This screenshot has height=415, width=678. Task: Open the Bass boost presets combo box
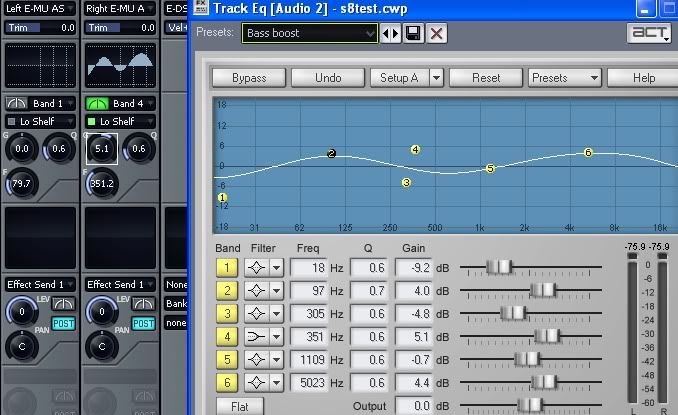point(309,33)
